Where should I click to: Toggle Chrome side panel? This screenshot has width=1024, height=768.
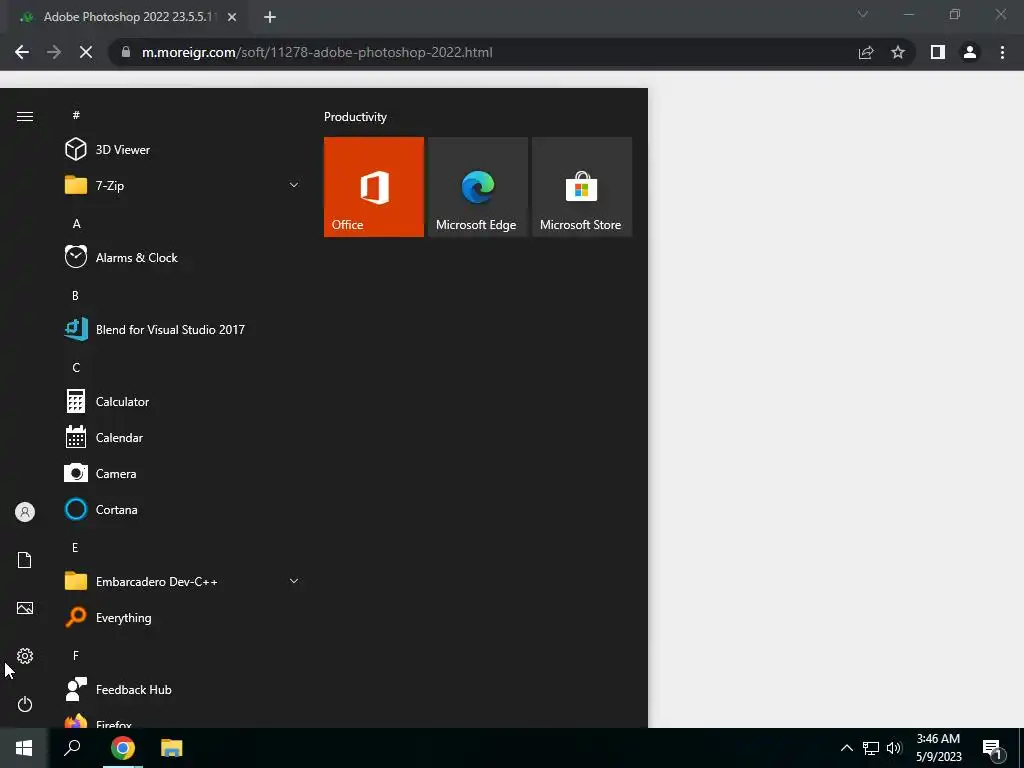tap(938, 52)
